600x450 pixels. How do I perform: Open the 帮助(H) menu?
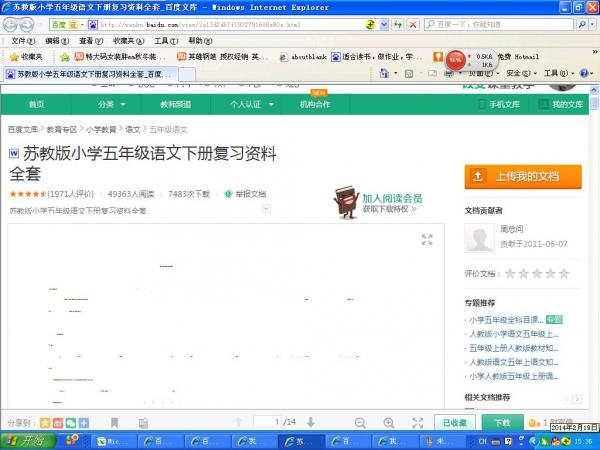[x=200, y=41]
